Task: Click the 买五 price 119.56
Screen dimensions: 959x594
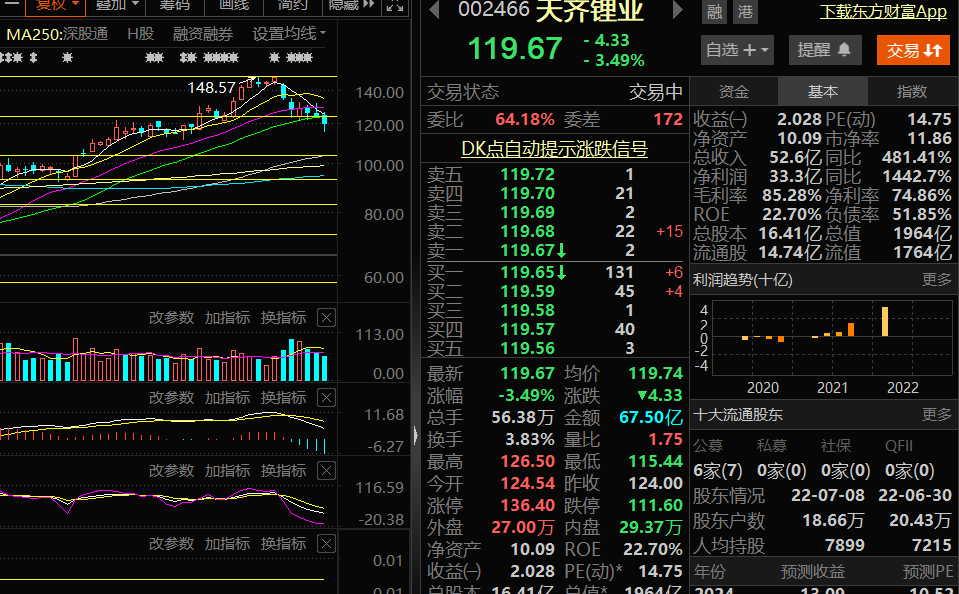Action: click(x=527, y=348)
